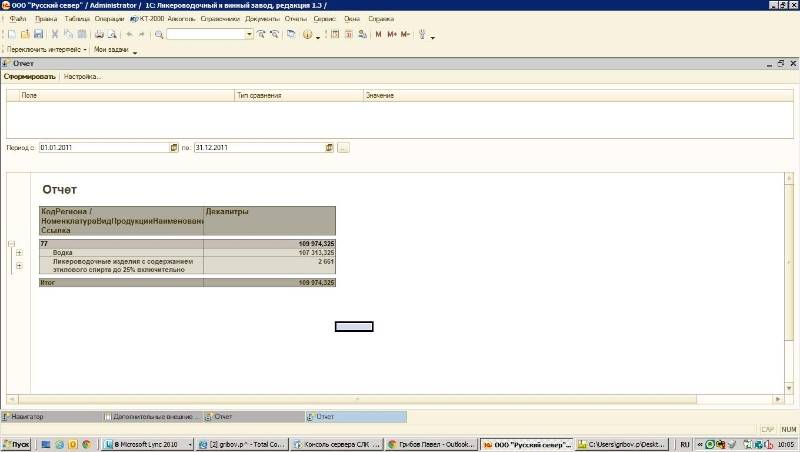
Task: Click the M+ memory button in the toolbar
Action: tap(392, 34)
